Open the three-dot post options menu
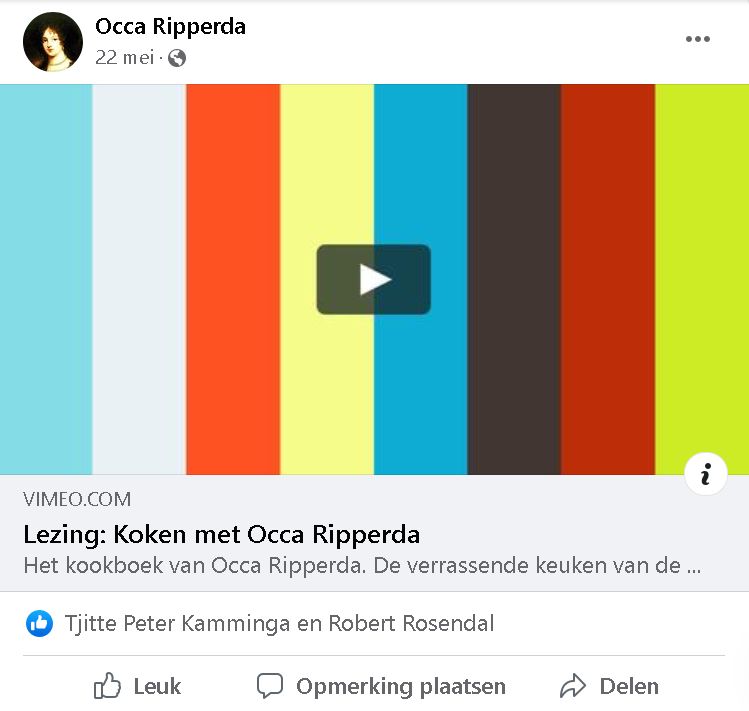The width and height of the screenshot is (749, 711). click(x=697, y=39)
